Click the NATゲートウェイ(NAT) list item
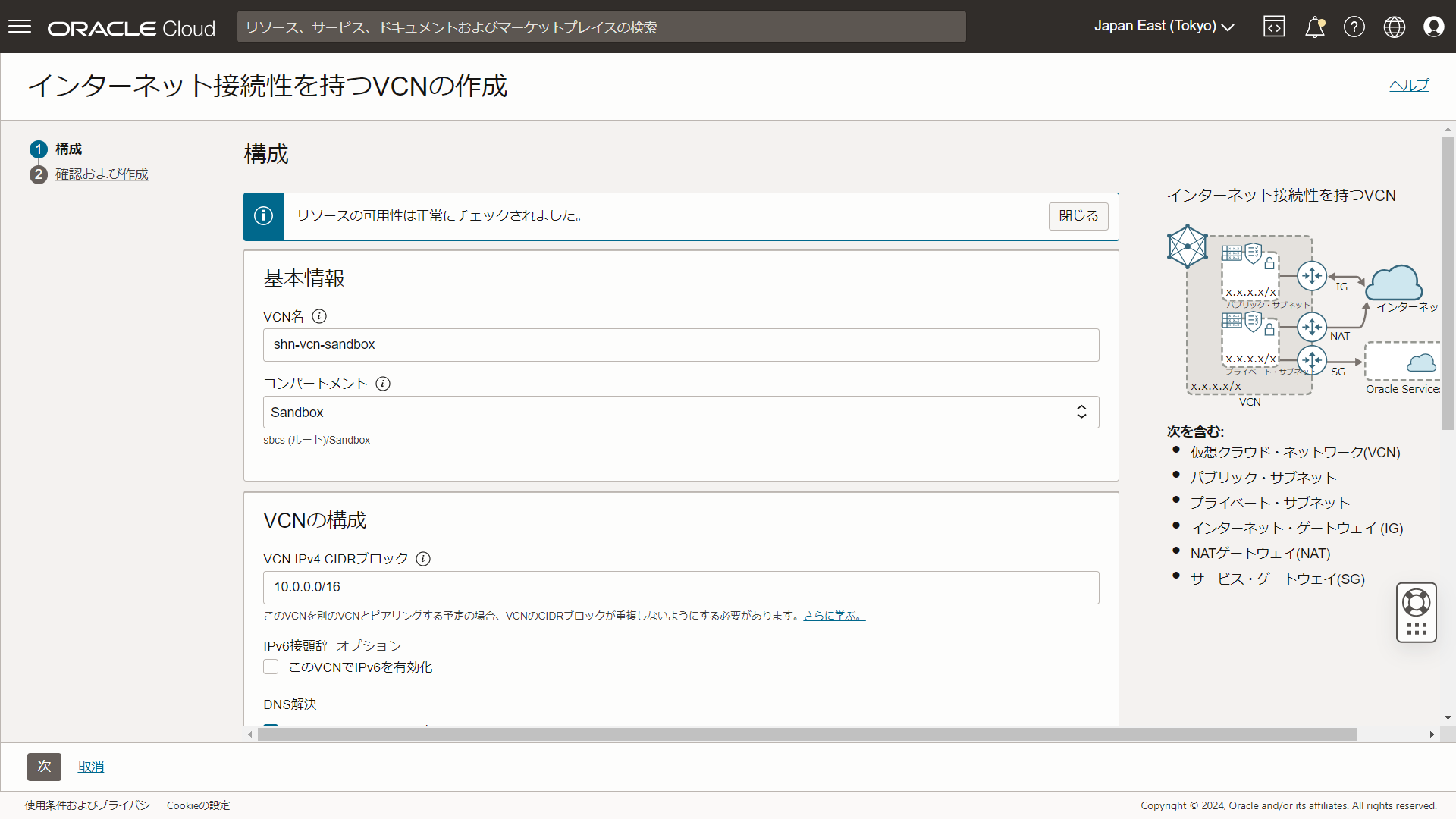 pos(1260,554)
